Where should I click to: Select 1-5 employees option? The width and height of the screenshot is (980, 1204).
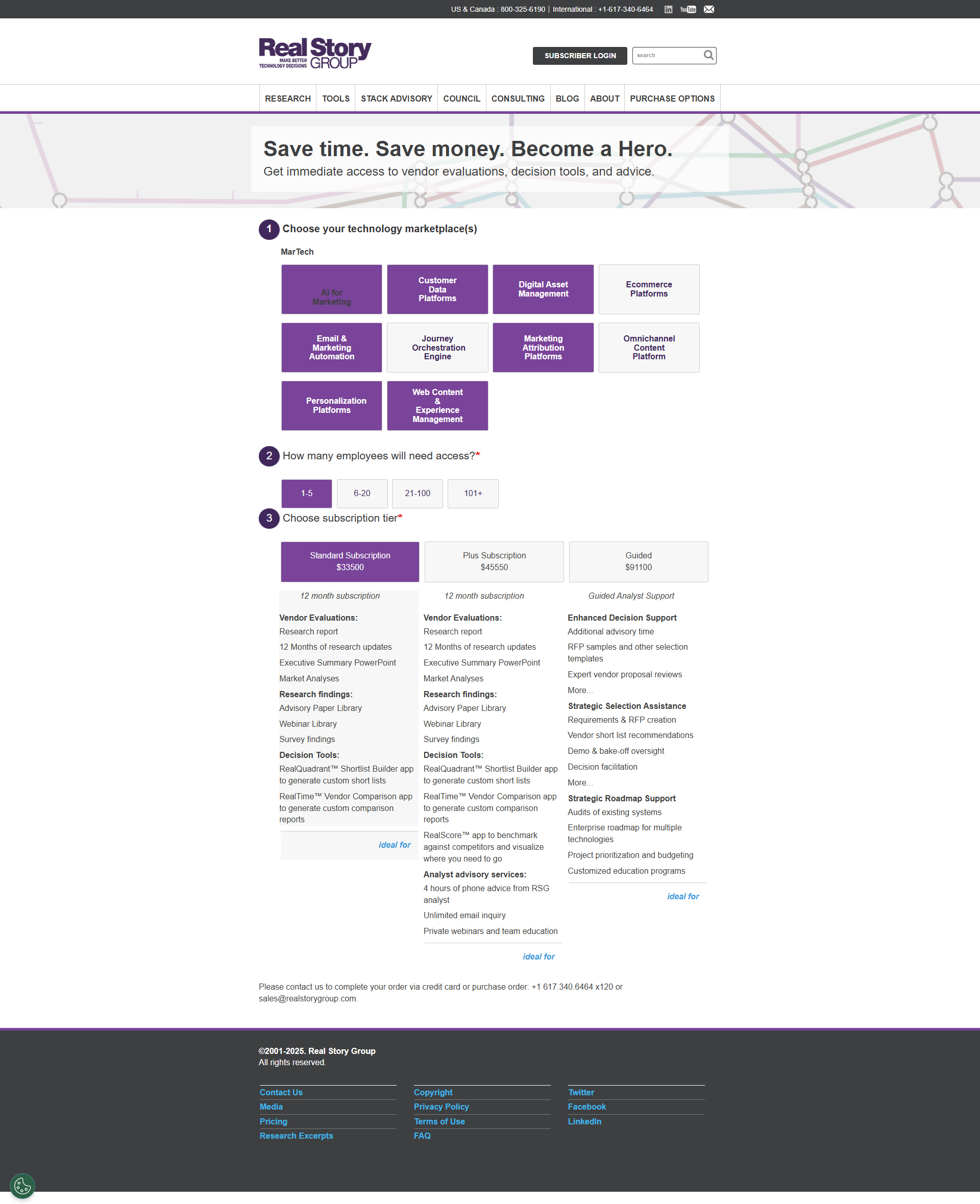(x=307, y=494)
